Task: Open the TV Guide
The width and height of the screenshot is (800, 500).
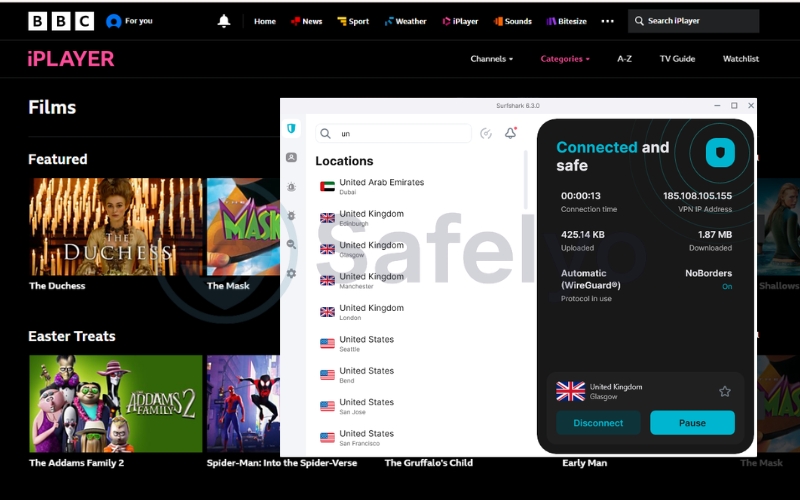Action: click(677, 59)
